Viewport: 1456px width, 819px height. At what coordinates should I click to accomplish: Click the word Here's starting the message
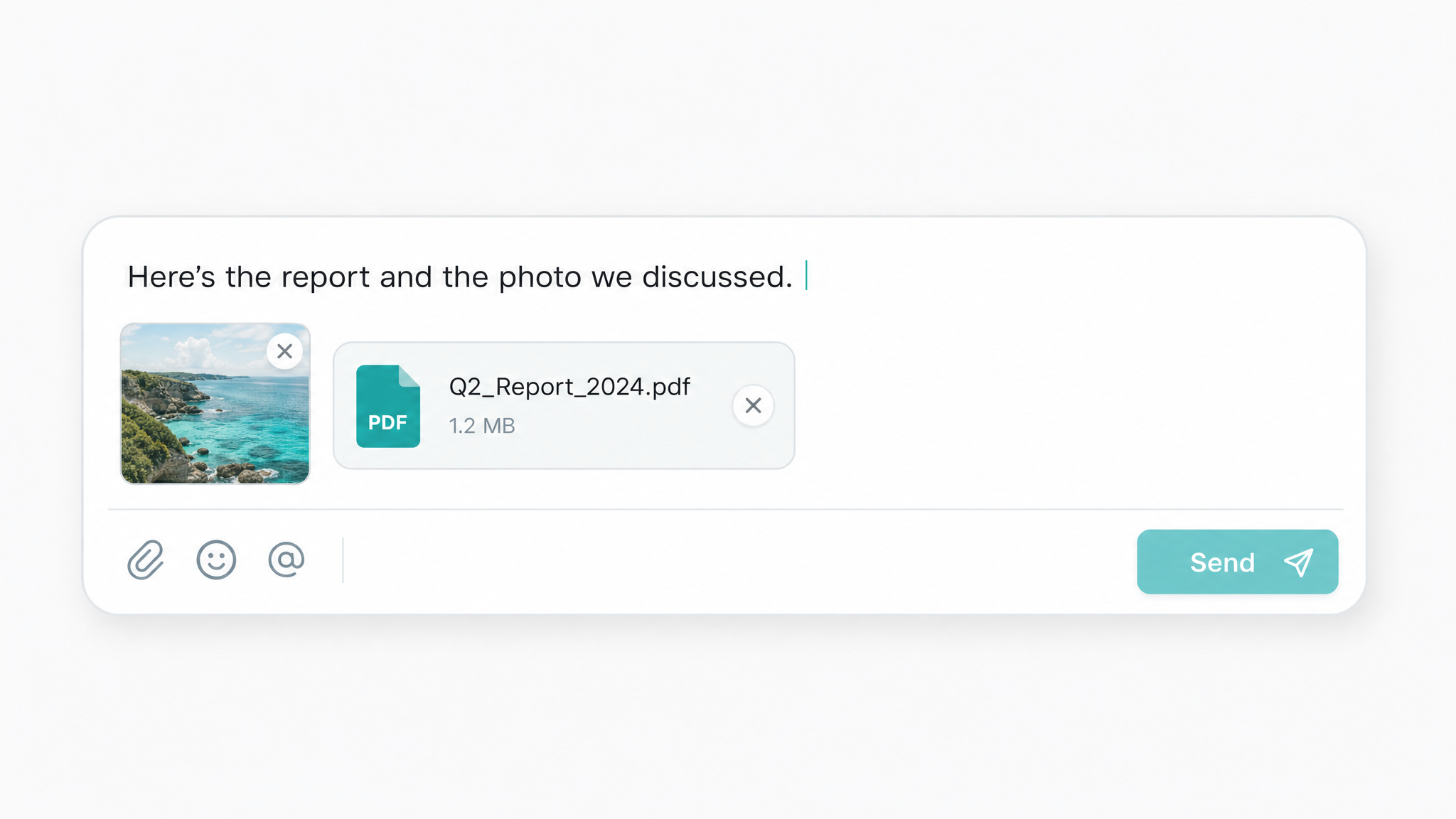(x=171, y=277)
